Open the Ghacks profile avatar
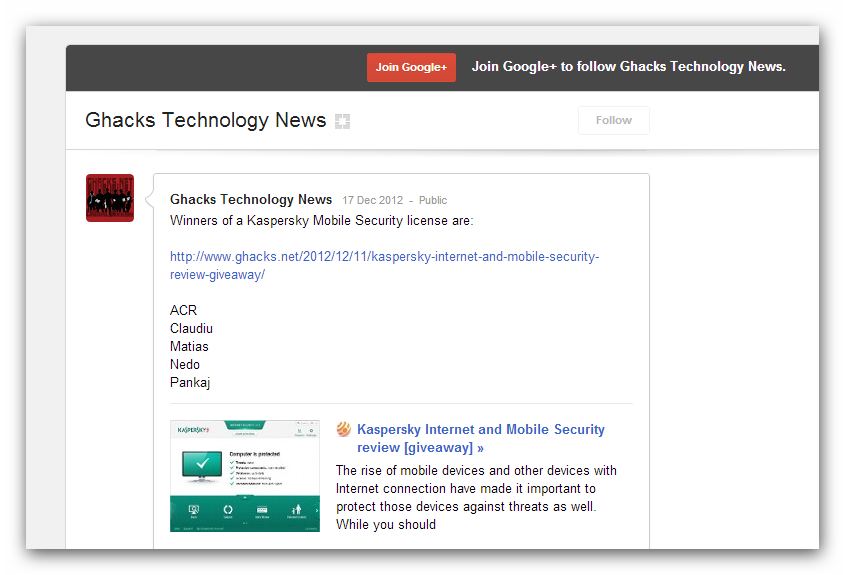This screenshot has width=845, height=575. click(x=110, y=198)
